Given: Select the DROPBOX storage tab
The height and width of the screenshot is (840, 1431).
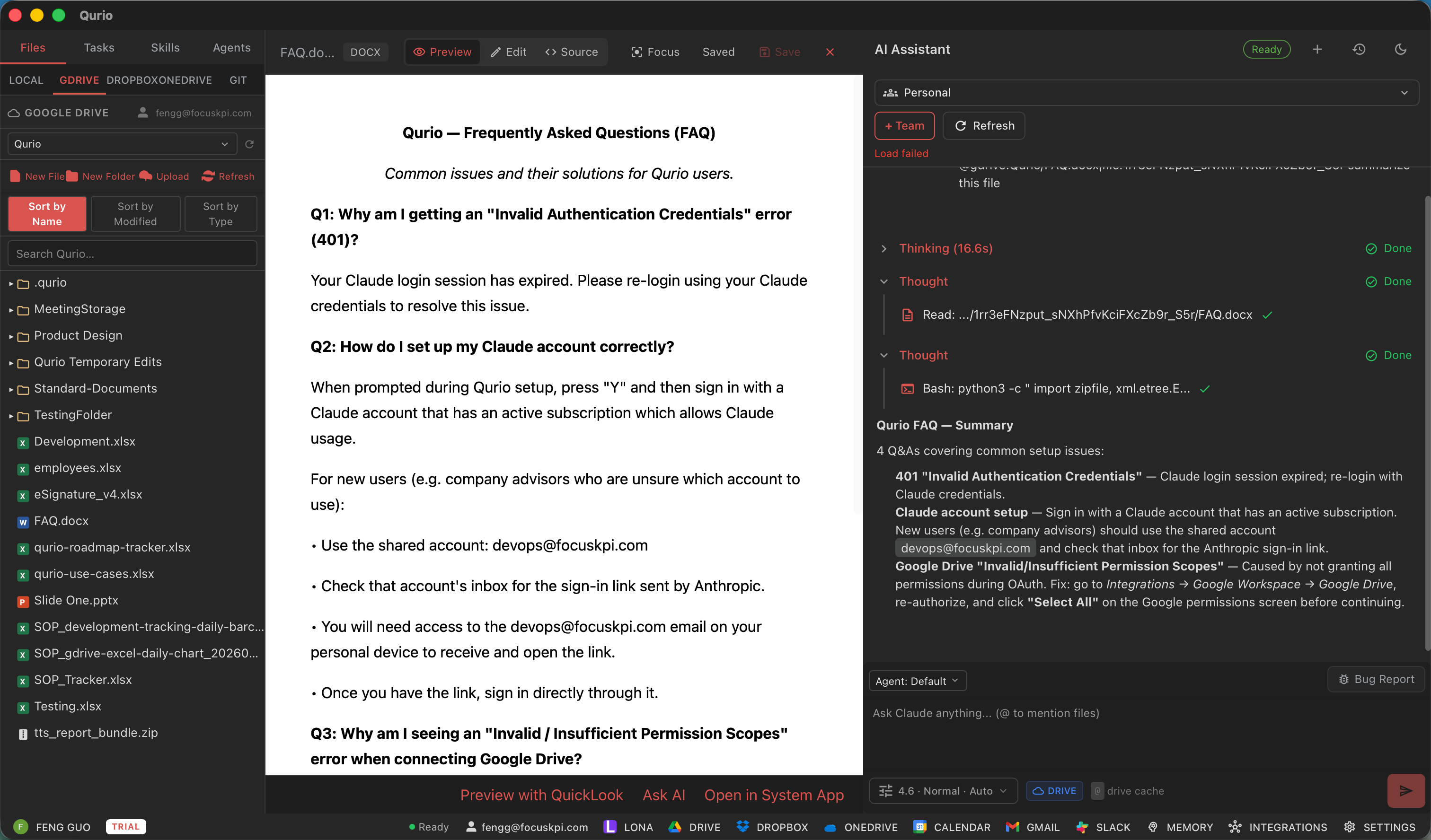Looking at the screenshot, I should pos(133,80).
